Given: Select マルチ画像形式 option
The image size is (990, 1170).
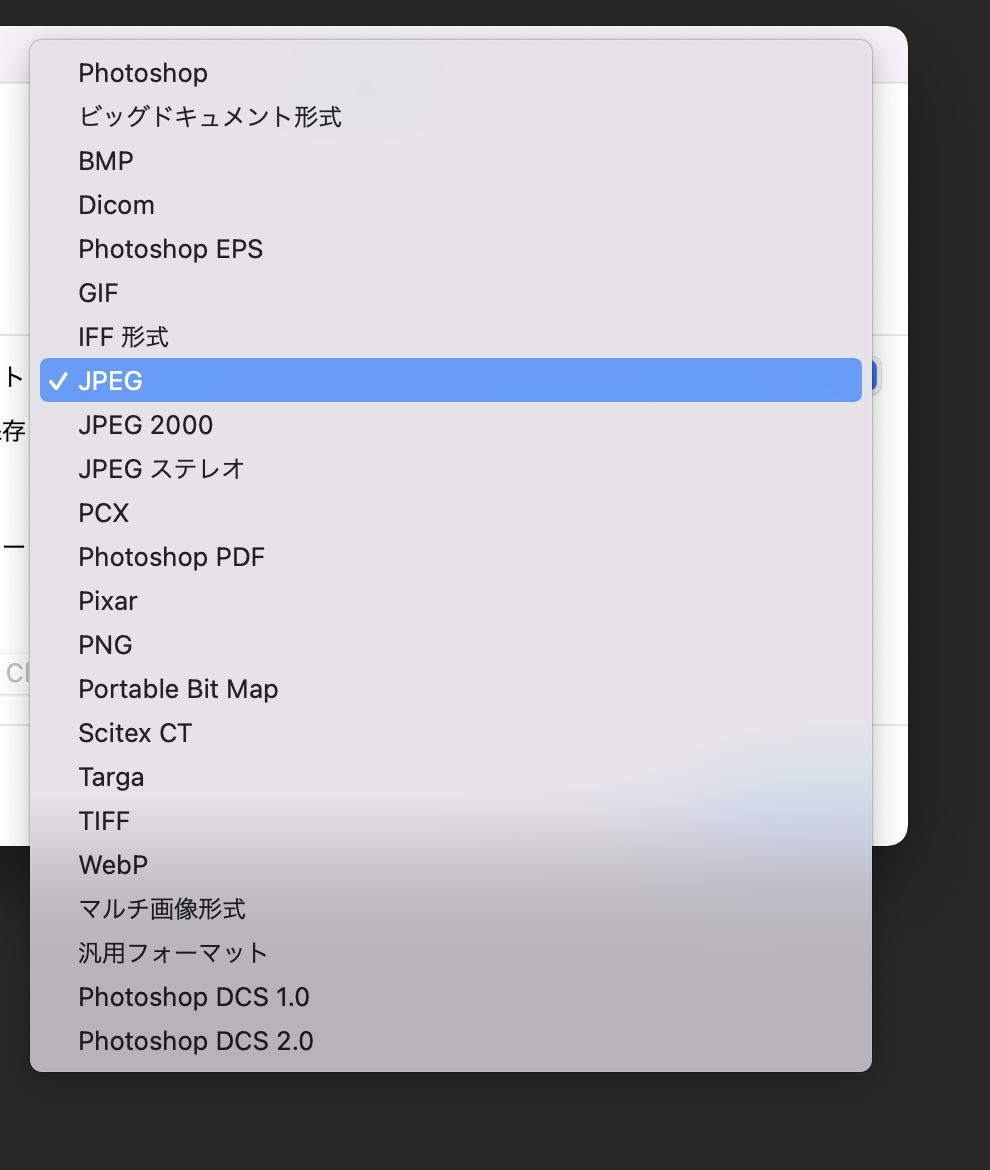Looking at the screenshot, I should click(x=451, y=910).
